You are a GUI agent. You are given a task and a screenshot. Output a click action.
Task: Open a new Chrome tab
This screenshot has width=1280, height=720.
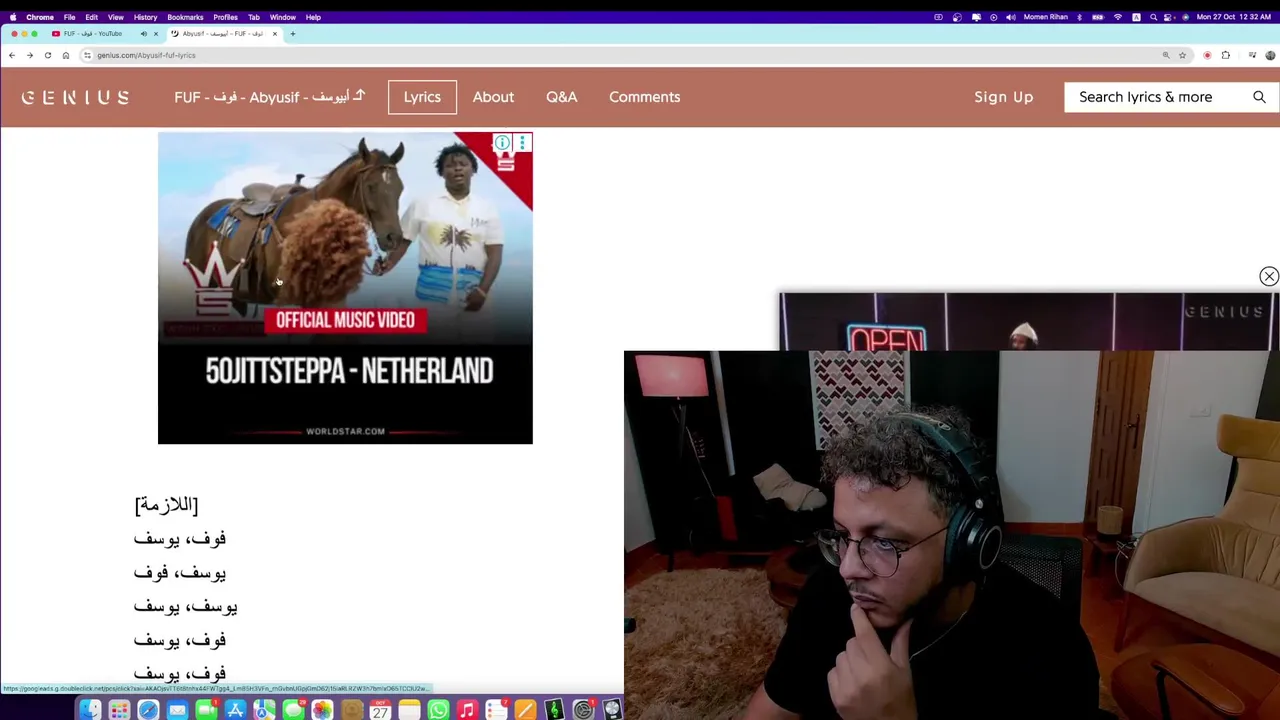point(292,34)
